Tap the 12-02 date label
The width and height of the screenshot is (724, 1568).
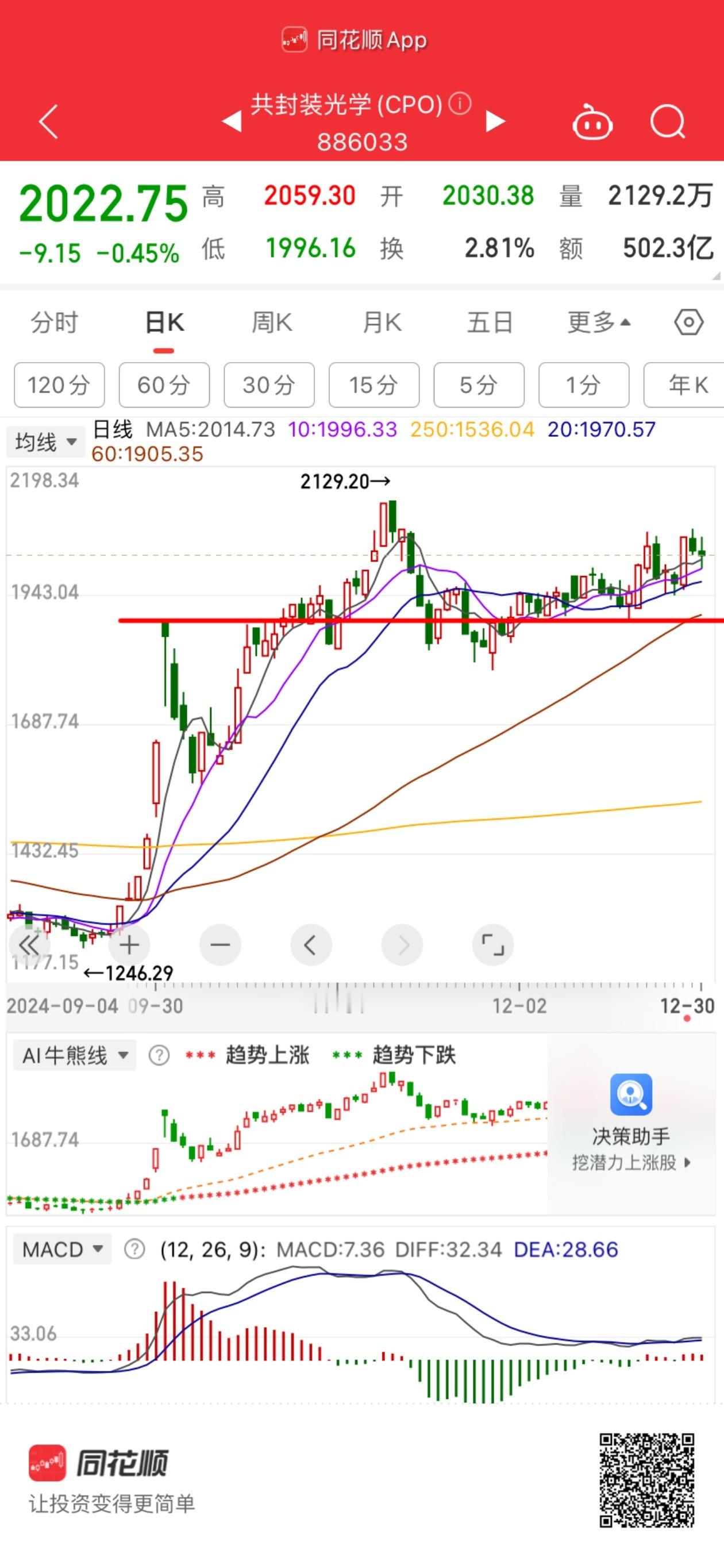[519, 1005]
